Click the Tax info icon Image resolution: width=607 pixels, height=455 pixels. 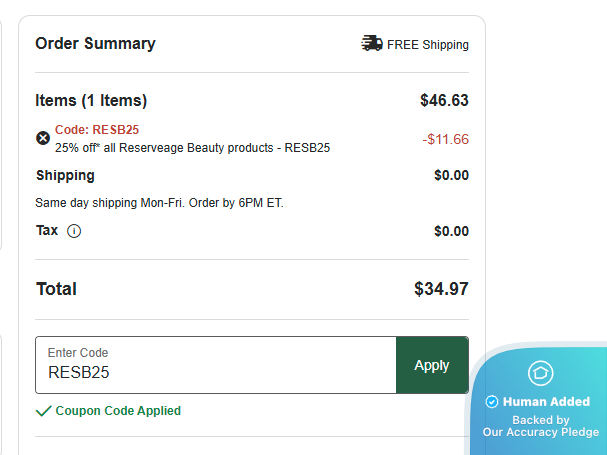(74, 231)
